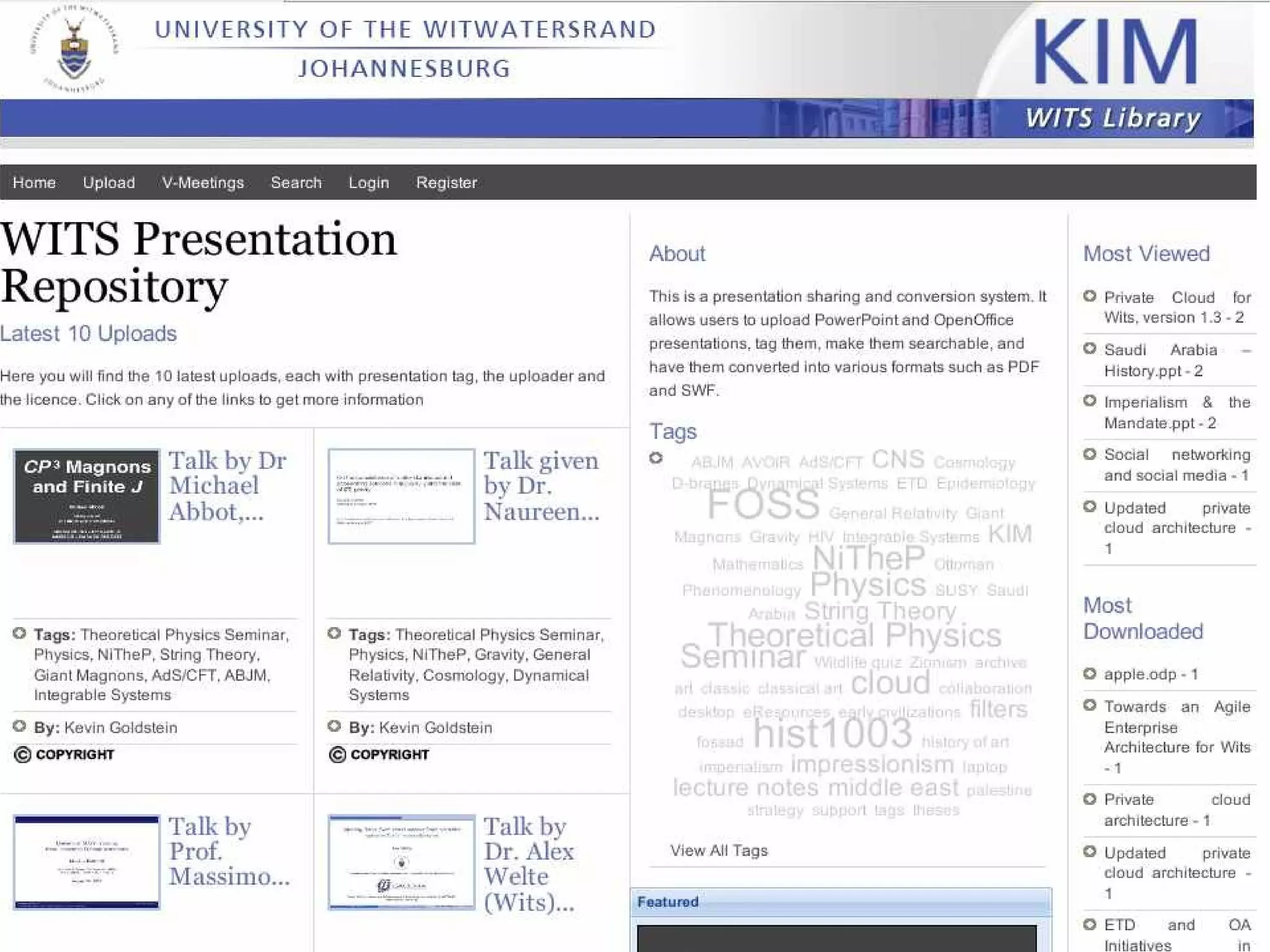Click Login in the navigation bar
Screen dimensions: 1270x952
point(369,183)
